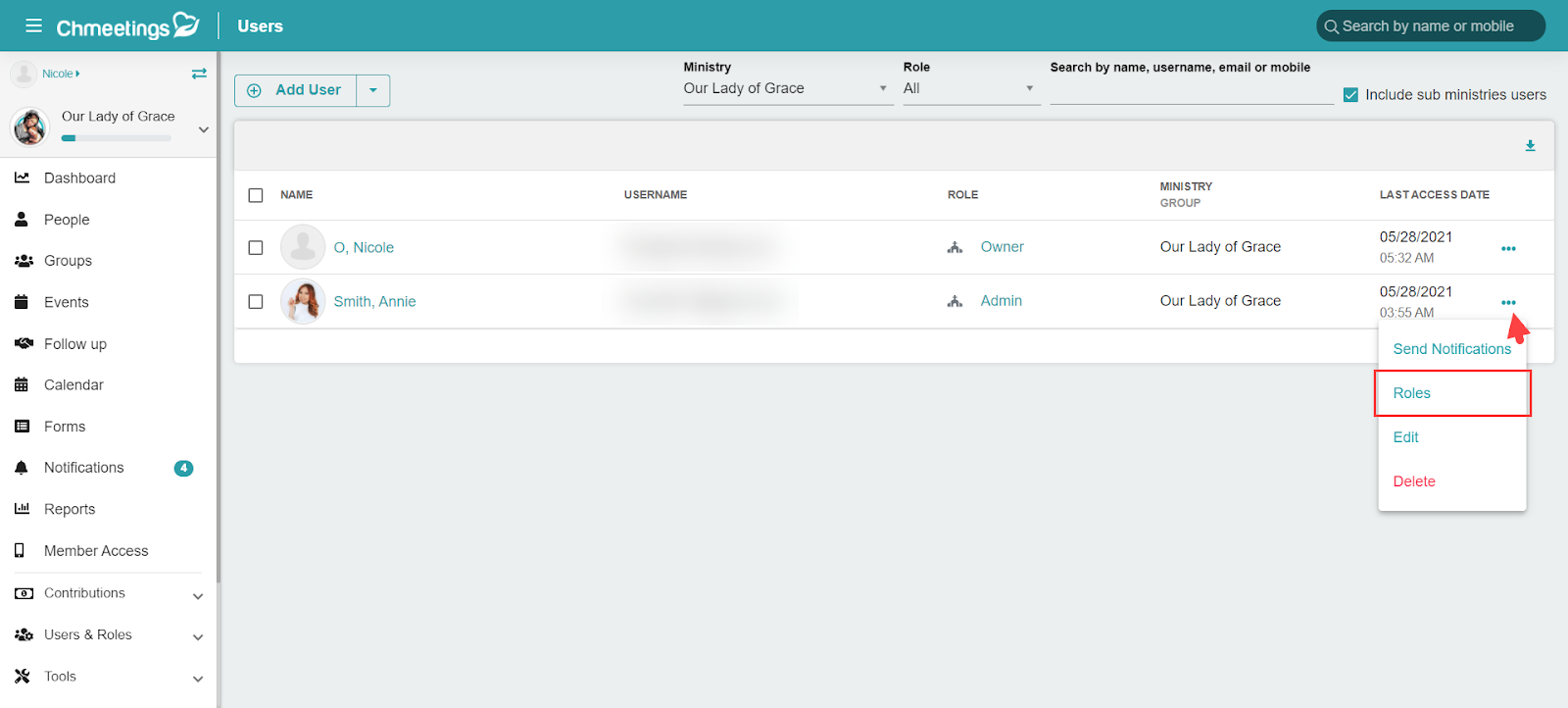Expand the Add User dropdown arrow
1568x708 pixels.
tap(373, 90)
